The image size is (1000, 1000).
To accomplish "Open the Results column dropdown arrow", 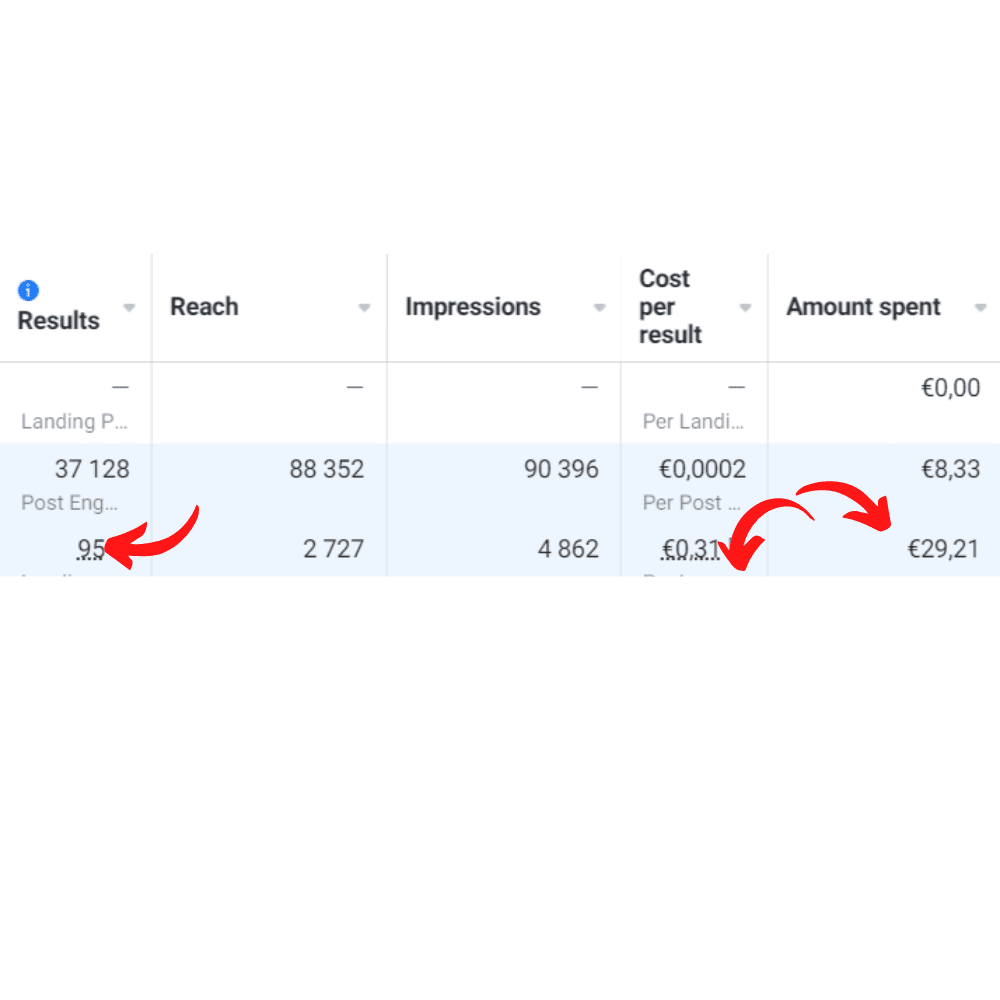I will point(129,308).
